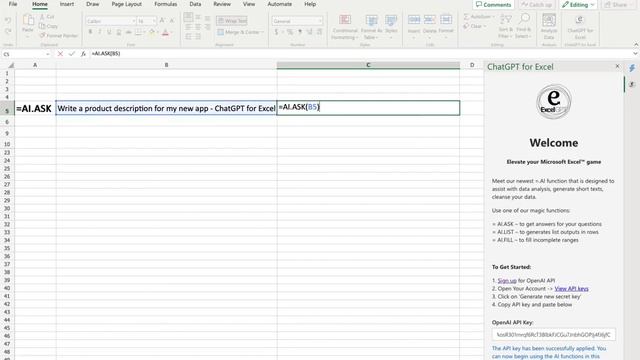The height and width of the screenshot is (360, 640).
Task: Cut the selection with the Cut button
Action: (x=47, y=17)
